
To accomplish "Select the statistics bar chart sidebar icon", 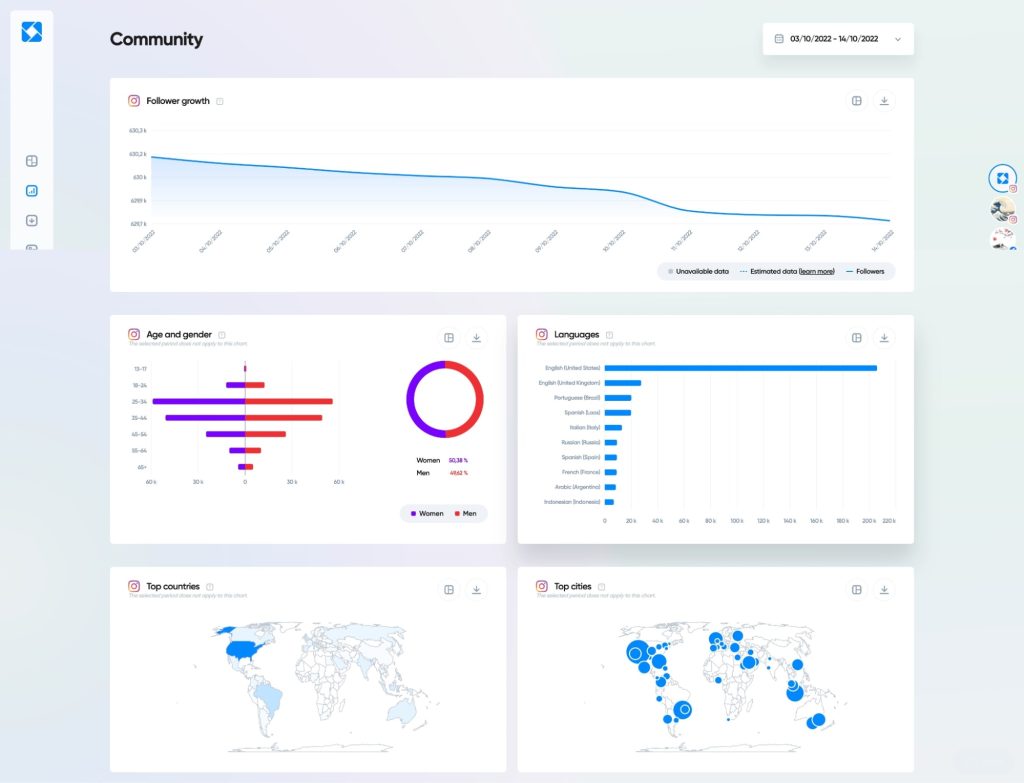I will 31,191.
